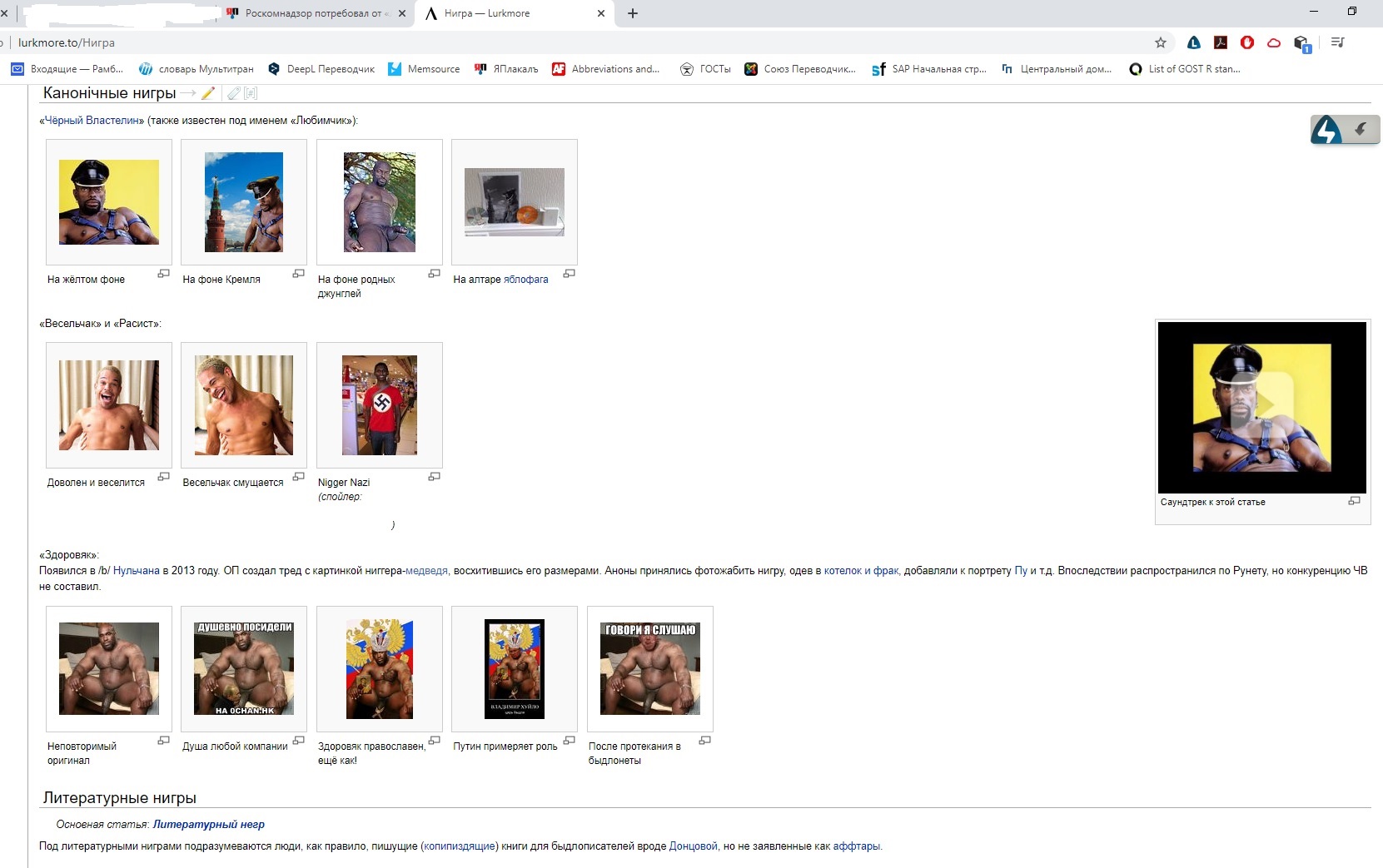This screenshot has width=1383, height=868.
Task: Open the red stop-hand ad blocker extension
Action: (1247, 42)
